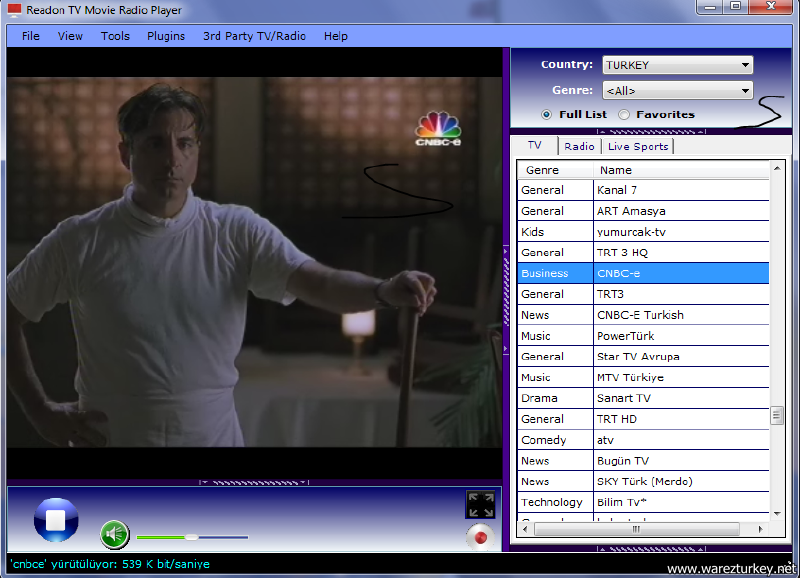Sort channels by the Name column header
The image size is (800, 578).
[681, 170]
